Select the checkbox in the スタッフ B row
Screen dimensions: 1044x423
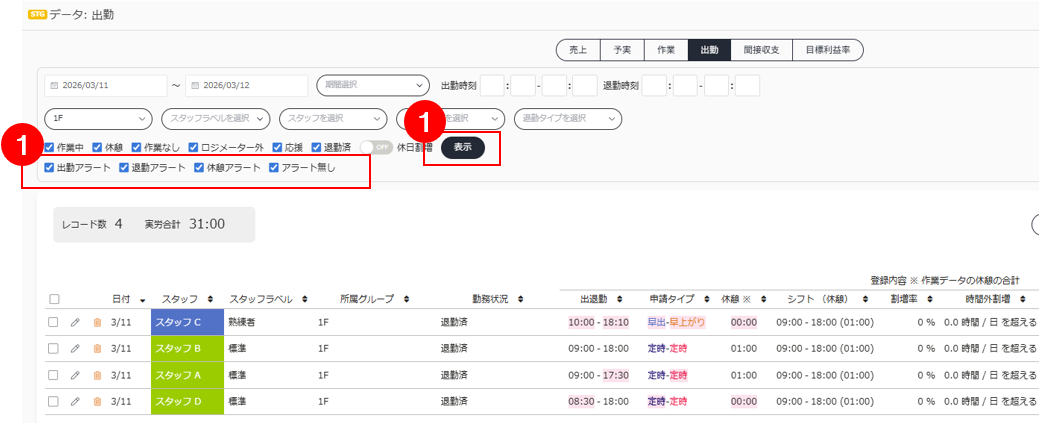54,348
